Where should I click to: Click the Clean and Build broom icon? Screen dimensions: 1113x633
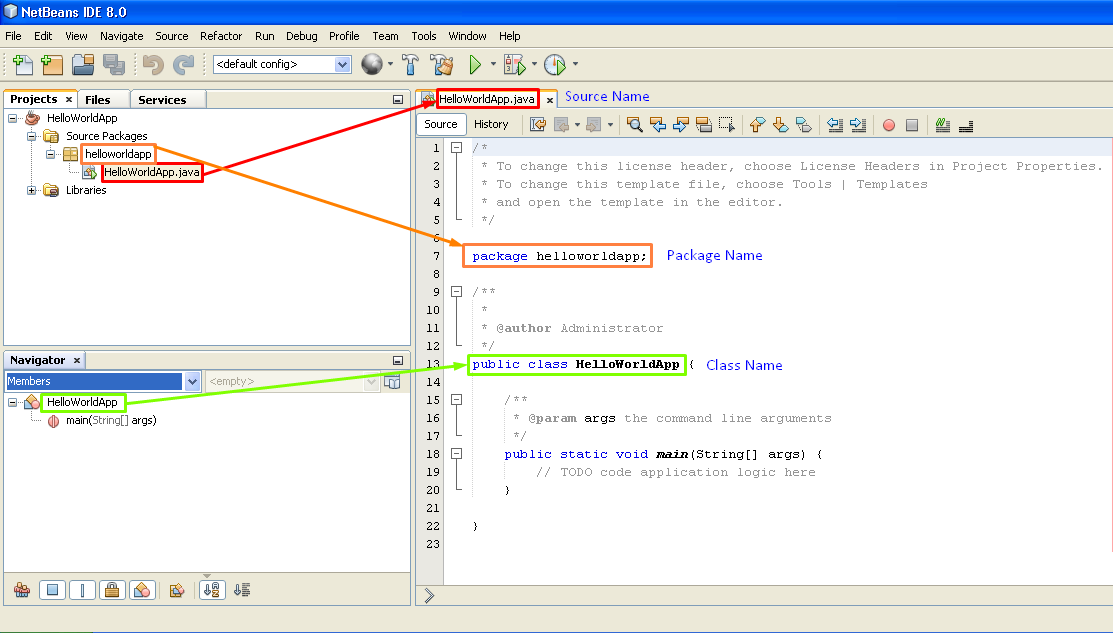coord(442,65)
